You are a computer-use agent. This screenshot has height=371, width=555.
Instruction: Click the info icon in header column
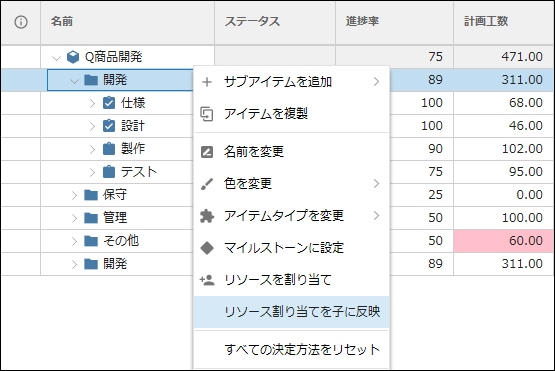21,22
